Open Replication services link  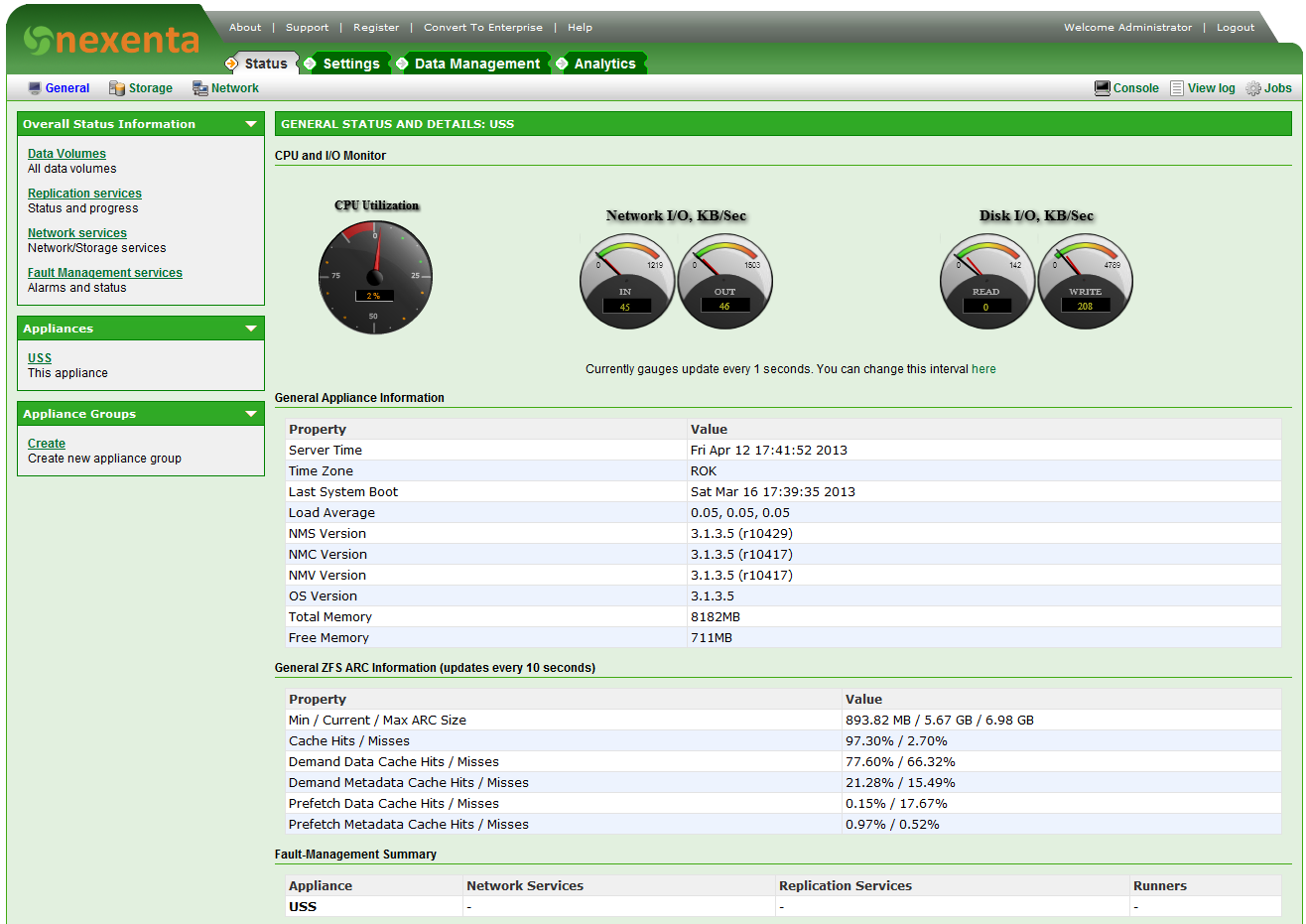pos(84,194)
